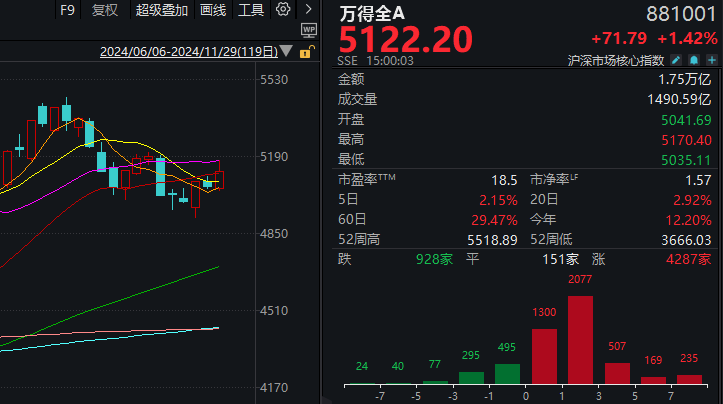Click the 涨 4287家 advancers count
Viewport: 723px width, 404px height.
tap(652, 259)
